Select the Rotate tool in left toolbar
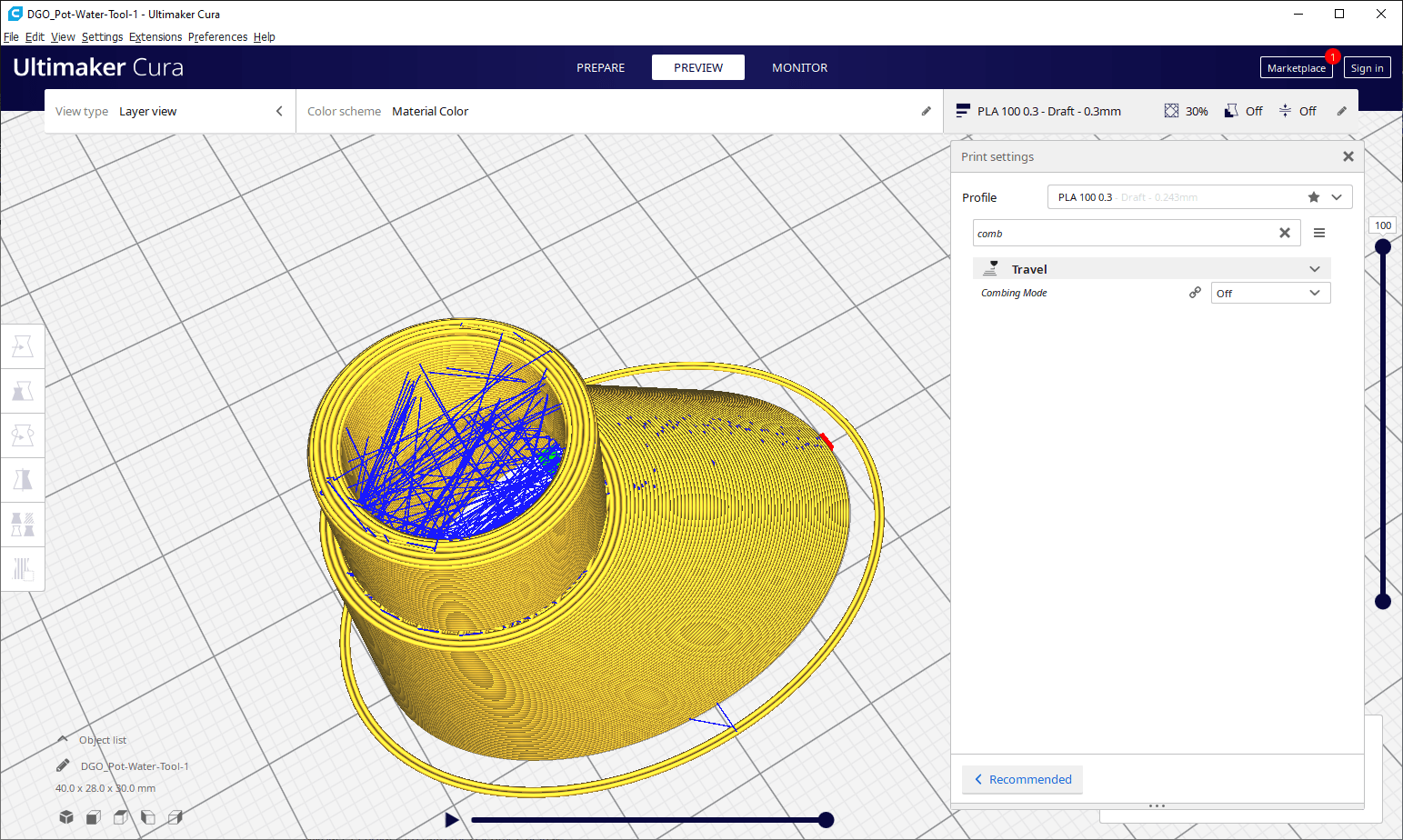 [23, 435]
